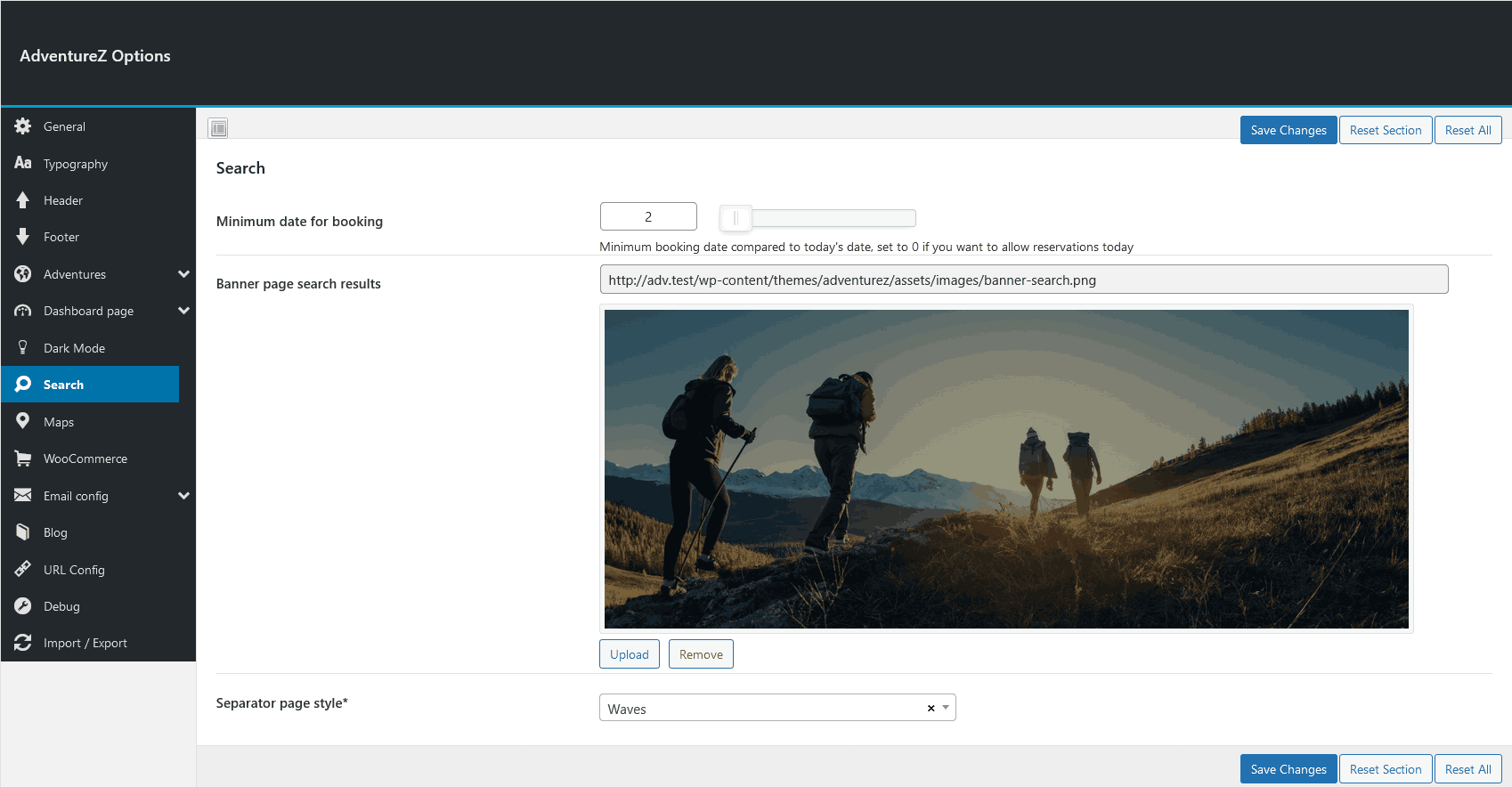Click the Dashboard page gauge icon
Viewport: 1512px width, 787px height.
point(23,311)
